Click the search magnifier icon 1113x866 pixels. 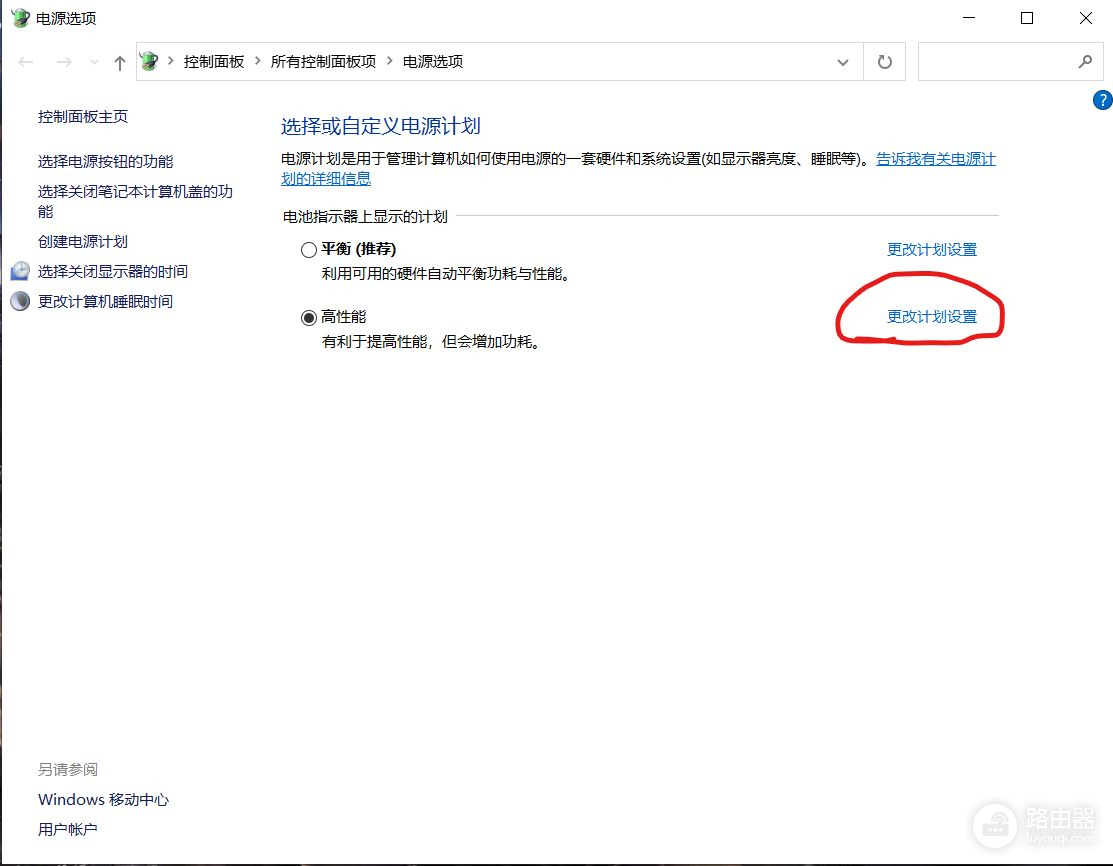point(1085,62)
